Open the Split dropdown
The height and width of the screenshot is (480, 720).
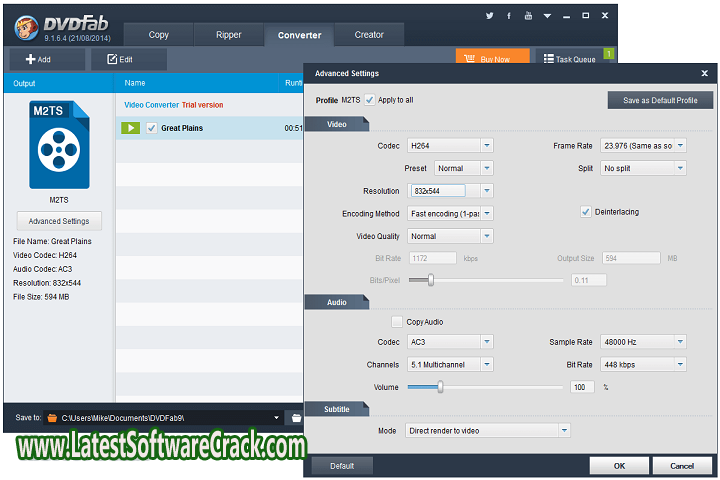pyautogui.click(x=643, y=169)
